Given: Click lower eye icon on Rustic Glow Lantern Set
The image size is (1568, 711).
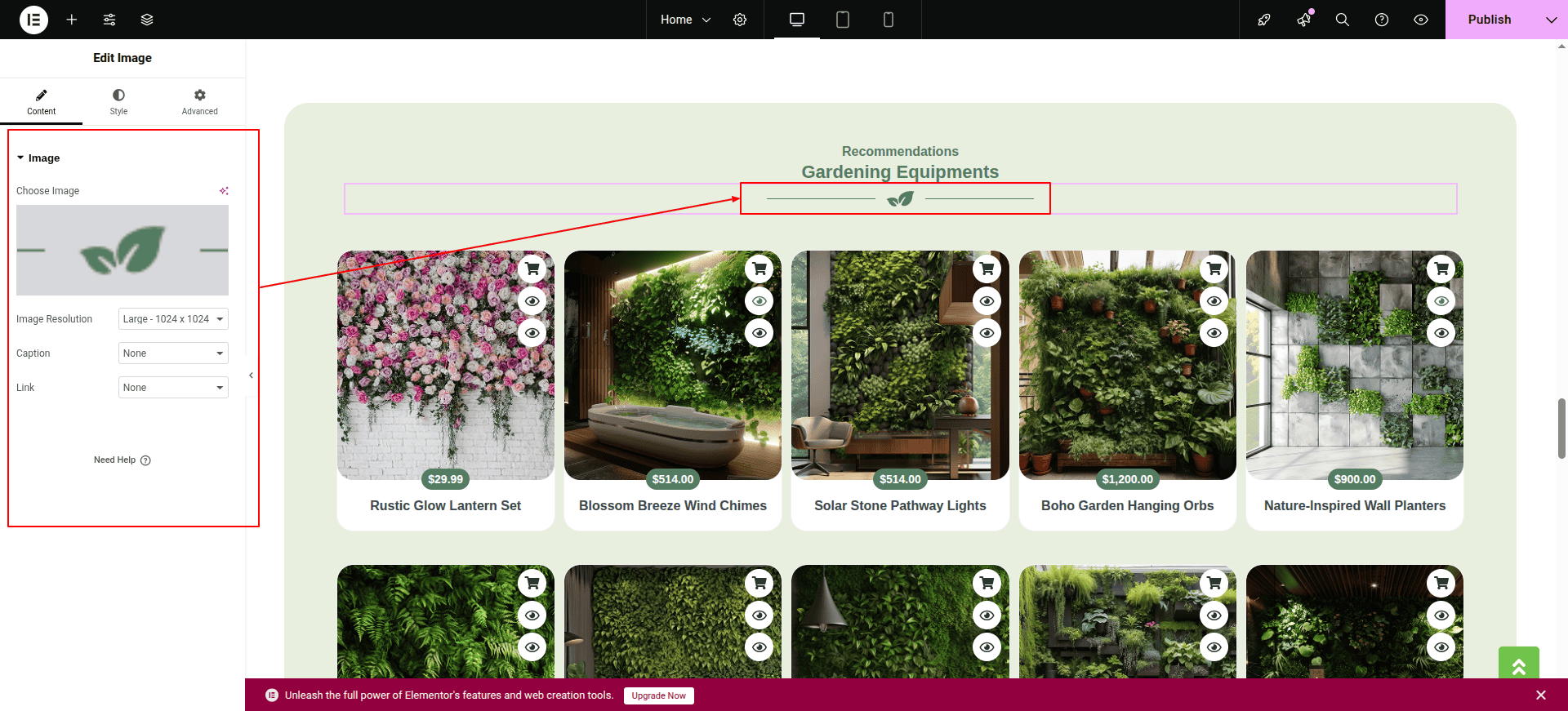Looking at the screenshot, I should pyautogui.click(x=532, y=333).
